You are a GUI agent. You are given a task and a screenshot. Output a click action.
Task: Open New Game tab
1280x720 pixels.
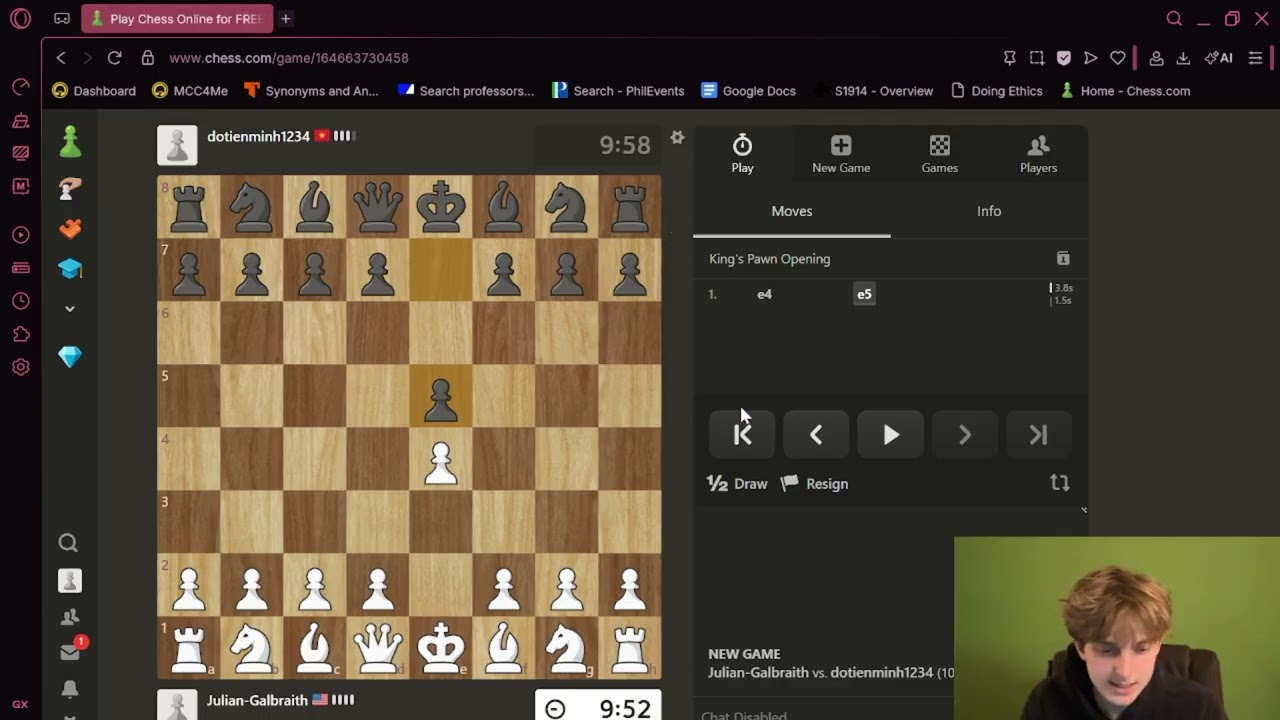click(841, 154)
